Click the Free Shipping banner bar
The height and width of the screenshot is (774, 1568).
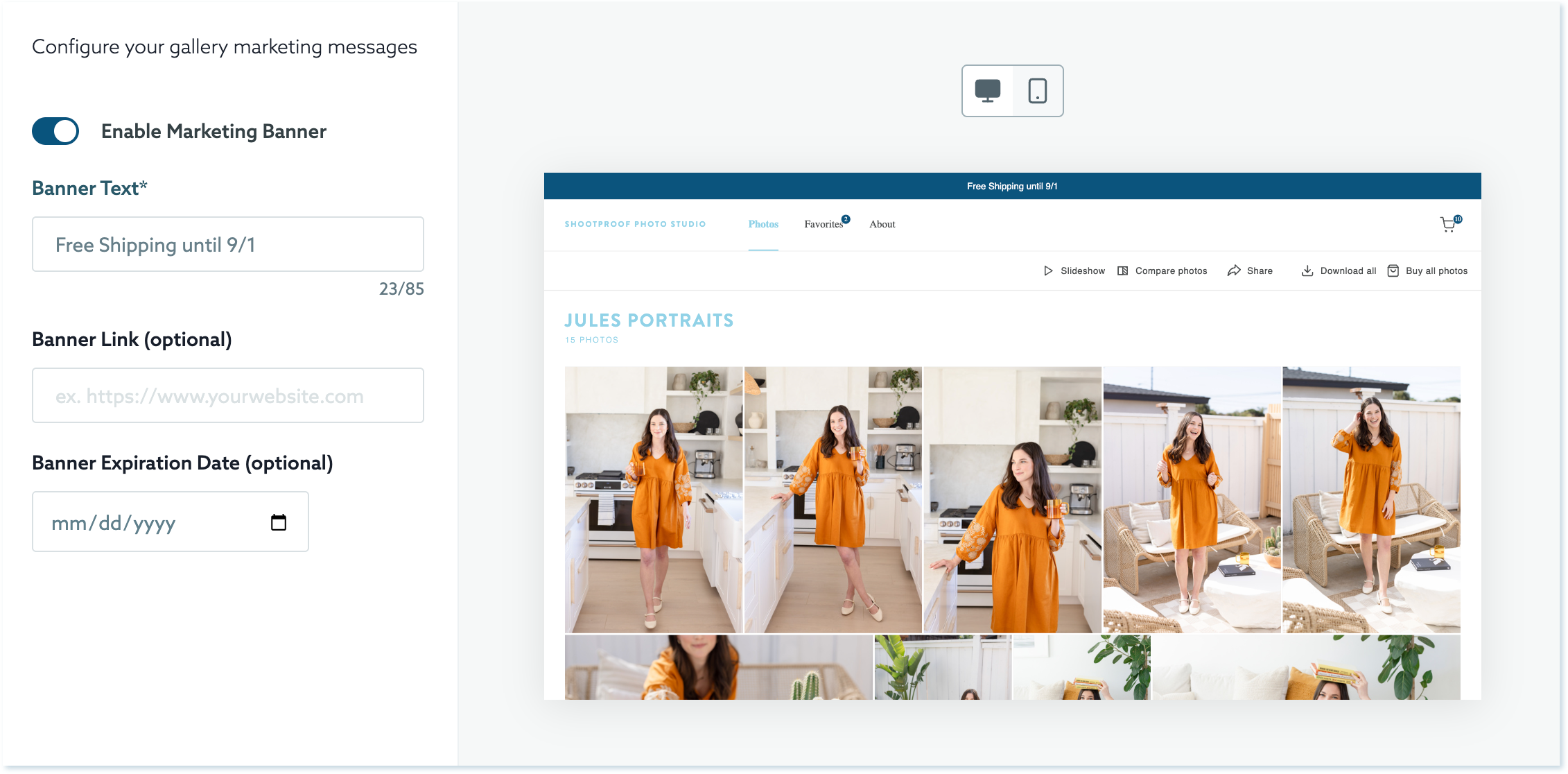coord(1012,186)
